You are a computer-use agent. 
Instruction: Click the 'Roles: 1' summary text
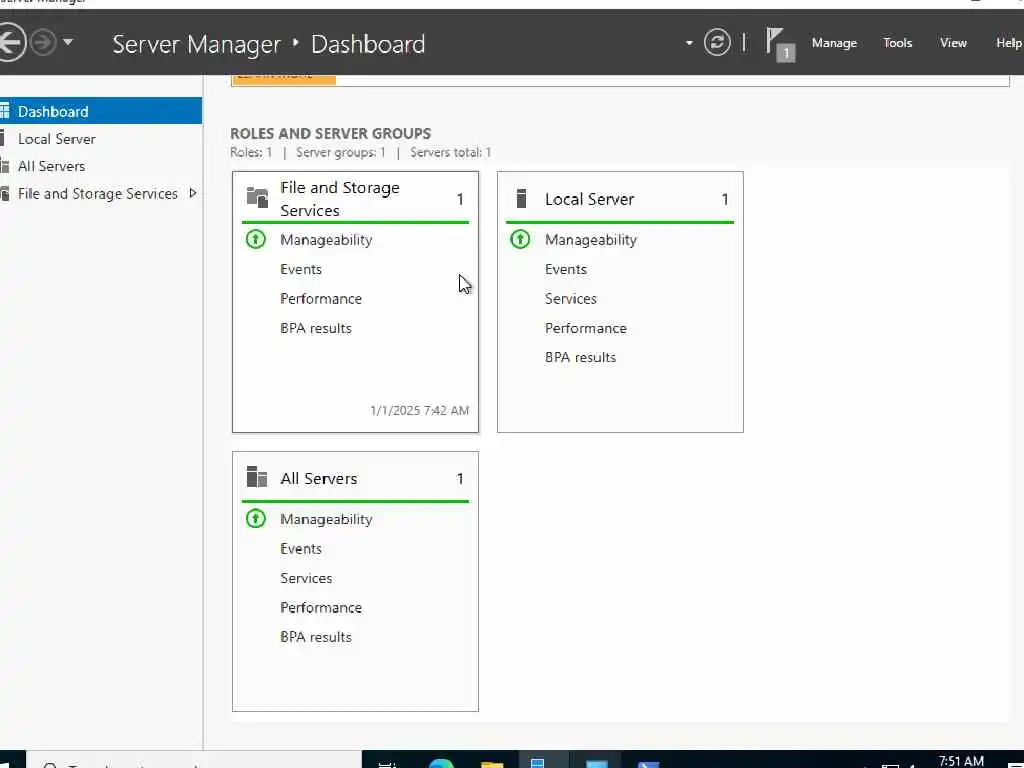(x=251, y=152)
